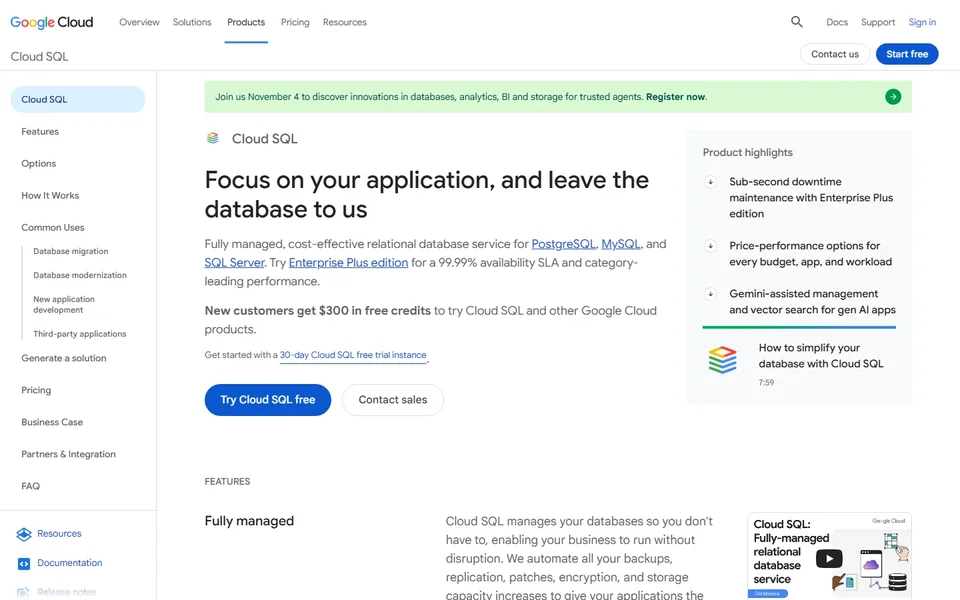Open the Resources text link in the sidebar footer
The height and width of the screenshot is (600, 960).
click(59, 533)
